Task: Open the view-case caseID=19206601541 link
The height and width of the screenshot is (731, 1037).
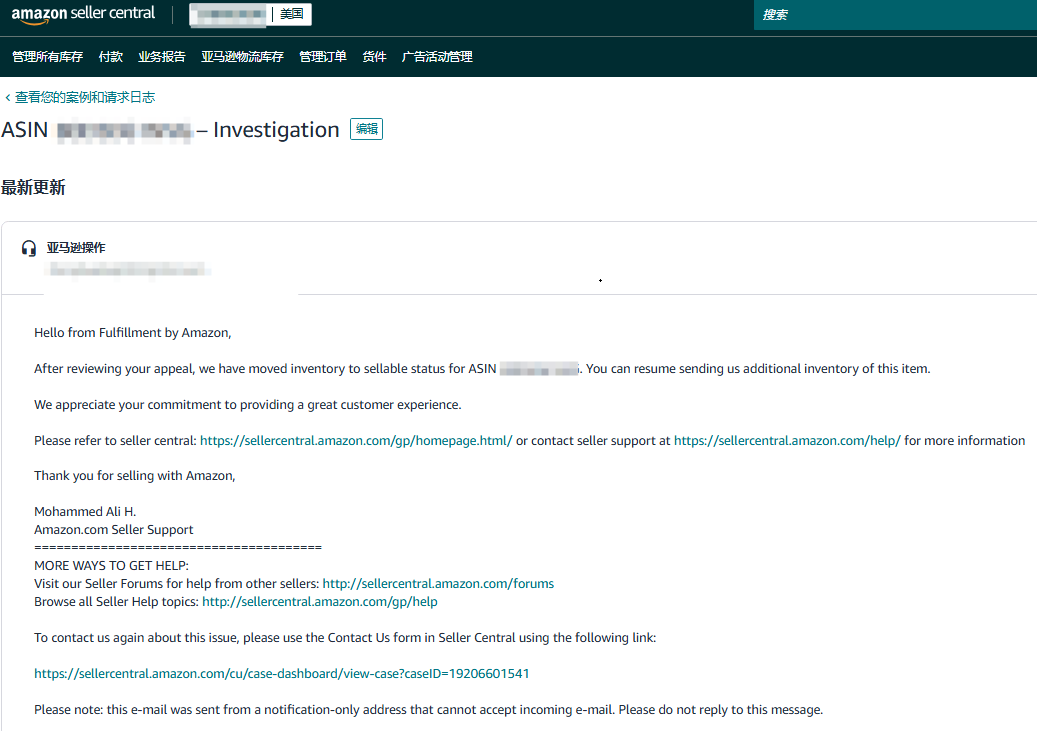Action: 282,673
